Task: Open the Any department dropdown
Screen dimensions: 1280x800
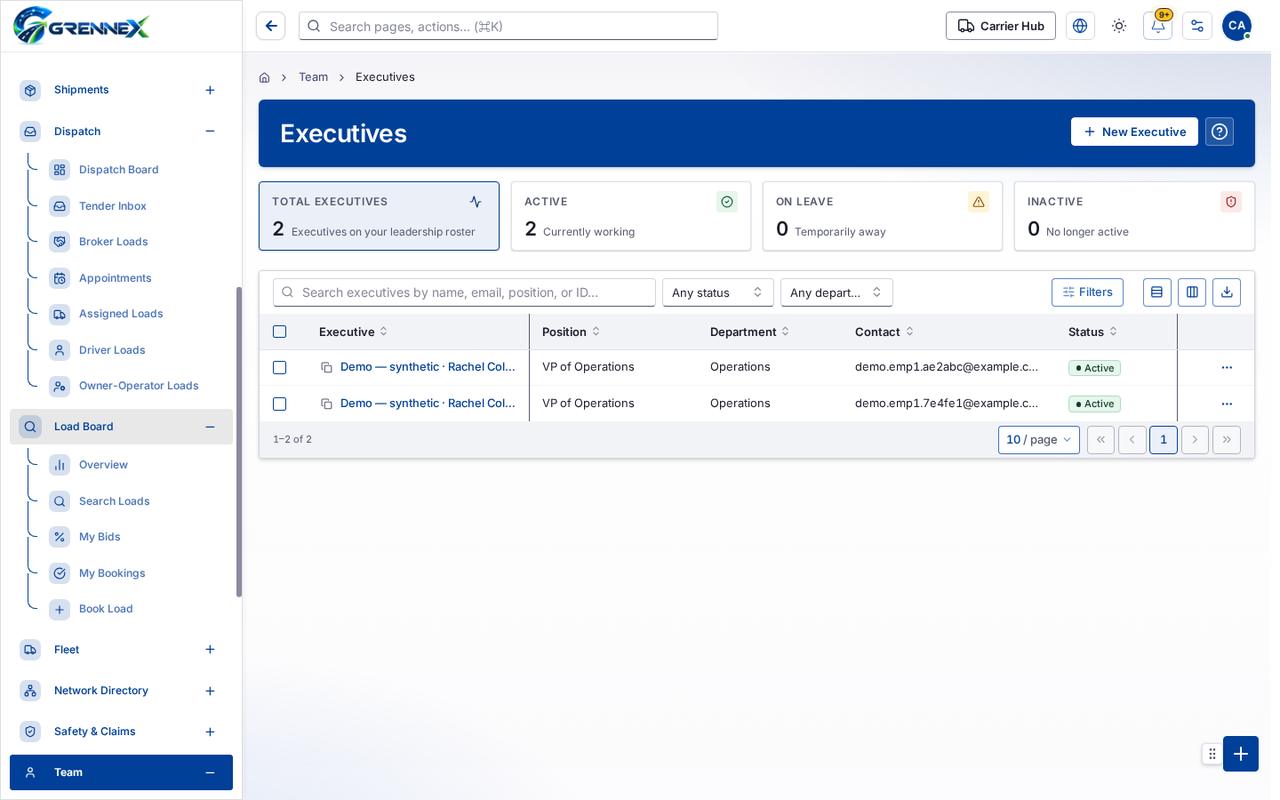Action: [x=837, y=292]
